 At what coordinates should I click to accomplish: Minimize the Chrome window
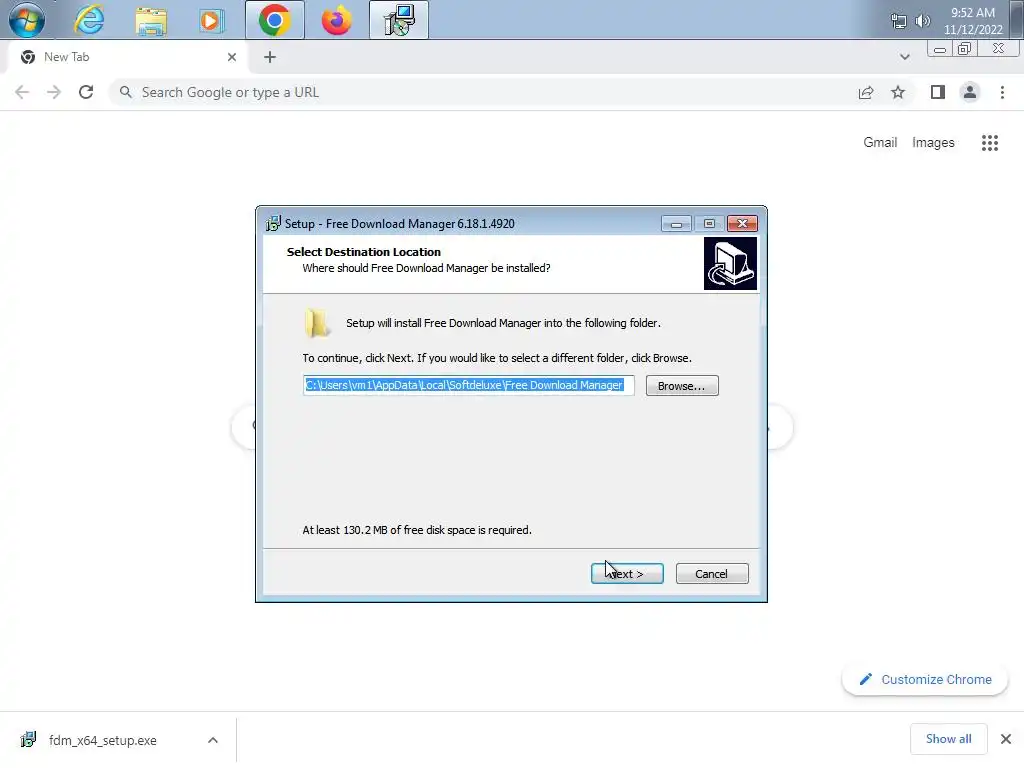point(940,49)
